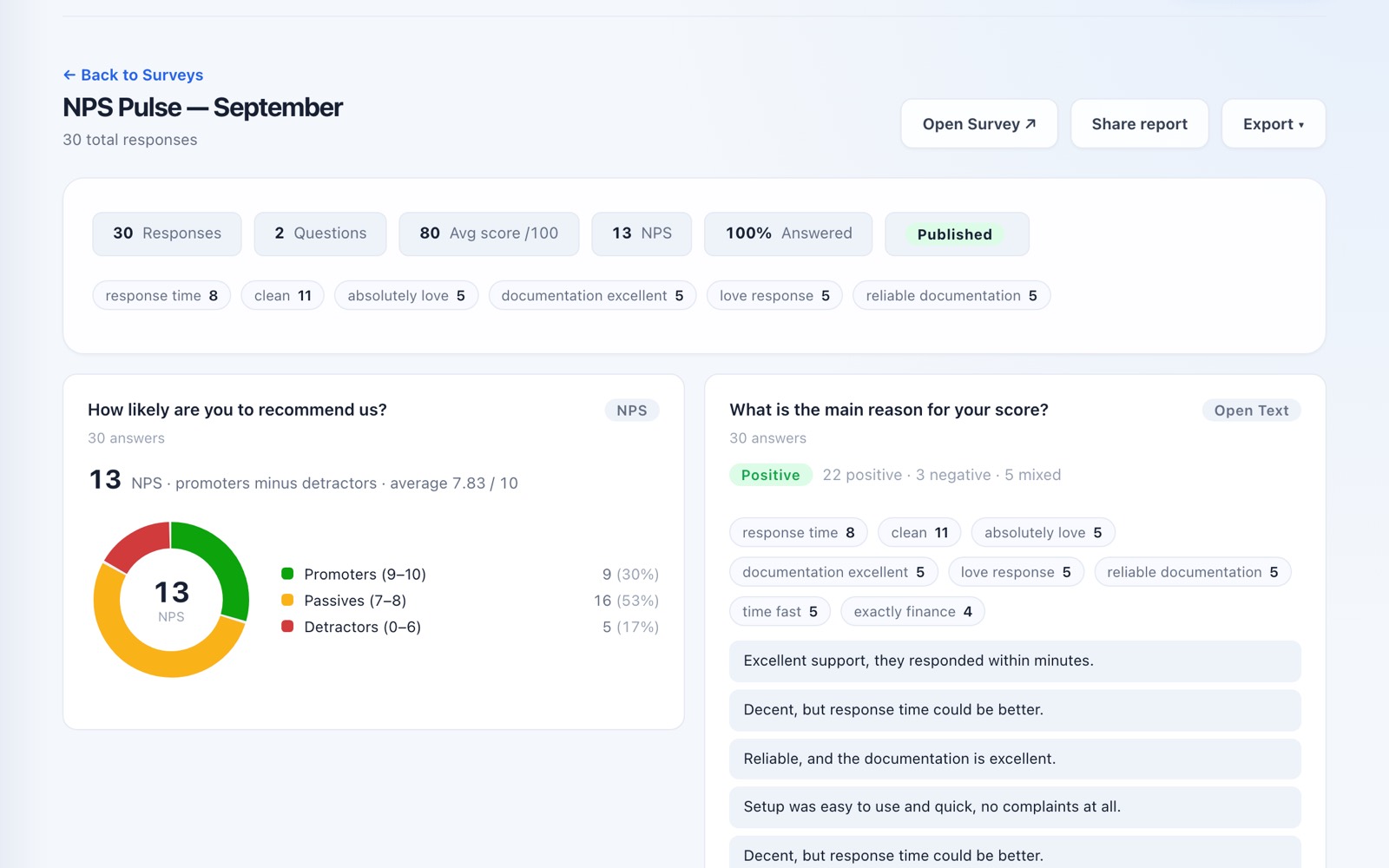The height and width of the screenshot is (868, 1389).
Task: Select response 'Excellent support, they responded within minutes.'
Action: pos(1015,661)
